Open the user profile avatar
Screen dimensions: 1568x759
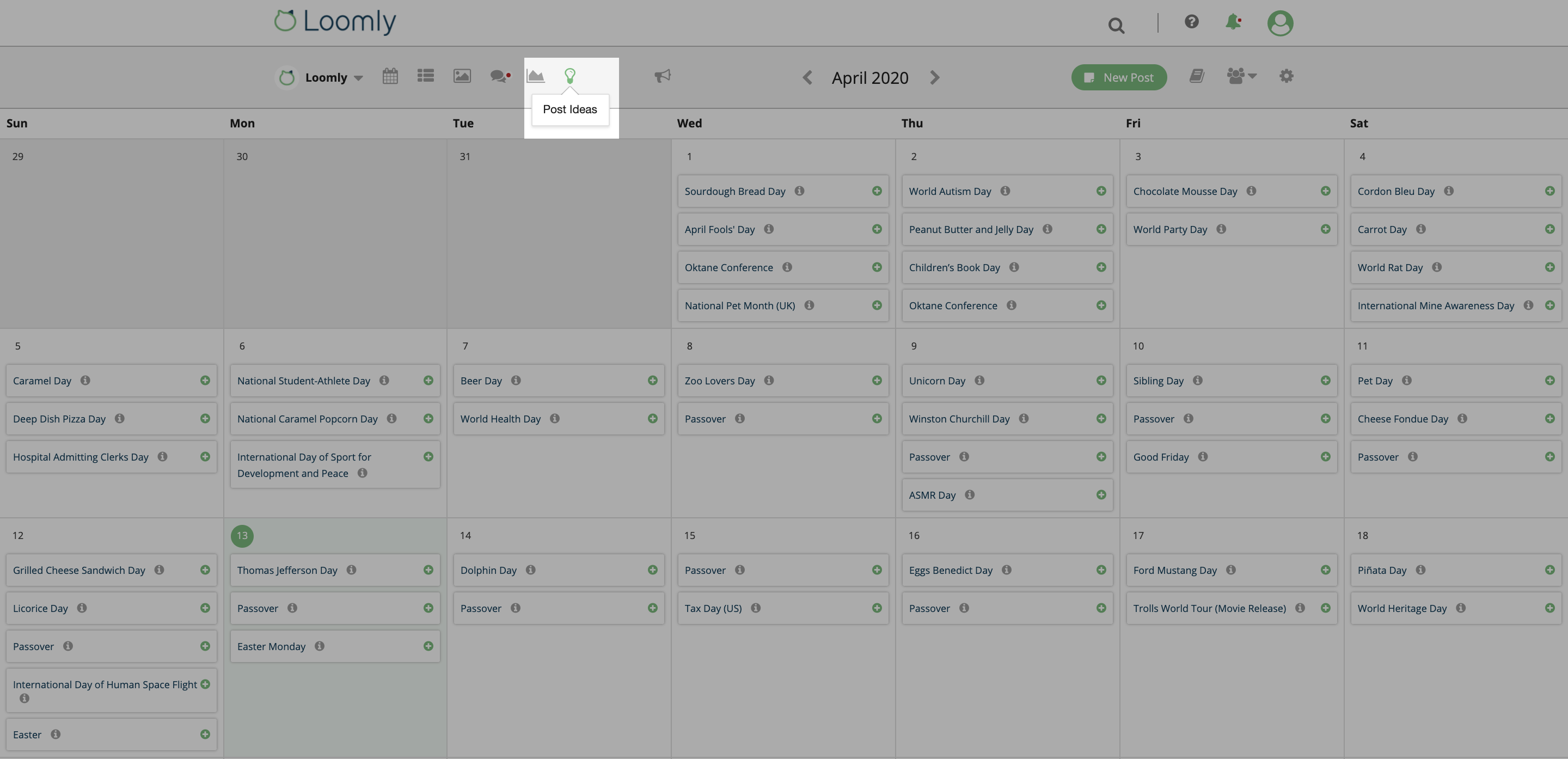coord(1280,23)
